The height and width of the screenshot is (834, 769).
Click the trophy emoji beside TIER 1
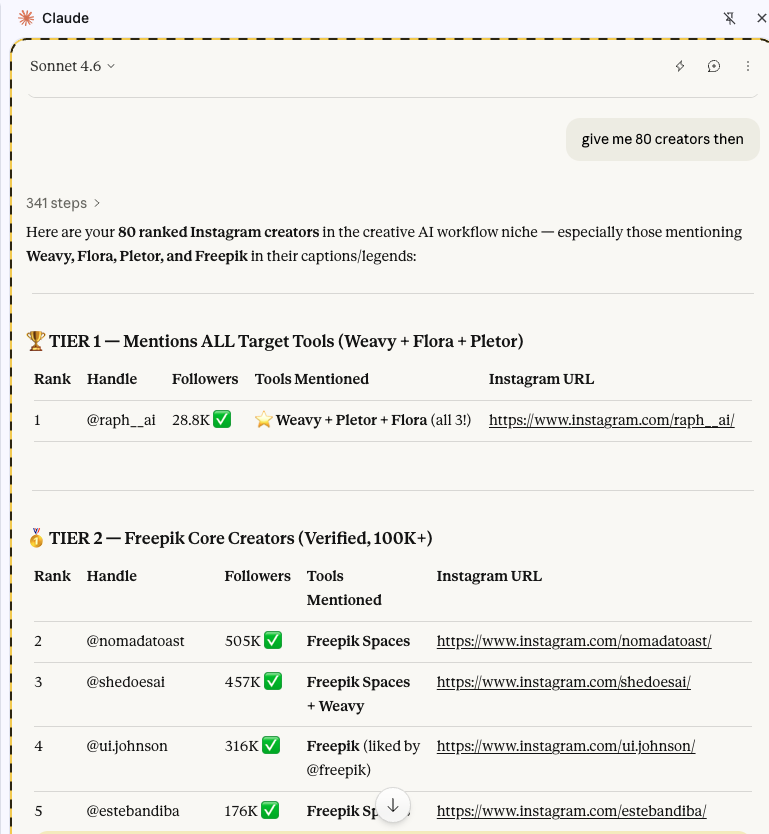36,341
